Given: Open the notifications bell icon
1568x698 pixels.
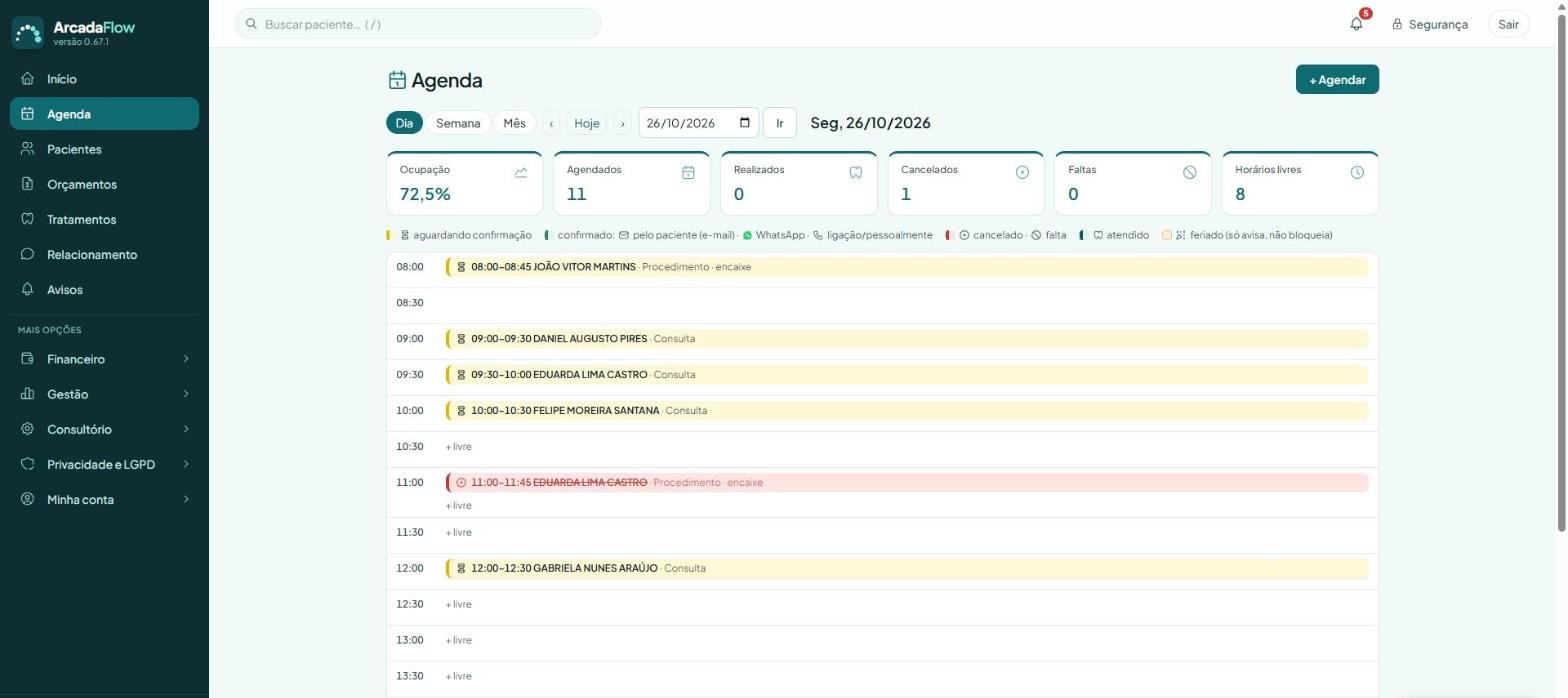Looking at the screenshot, I should pyautogui.click(x=1356, y=24).
